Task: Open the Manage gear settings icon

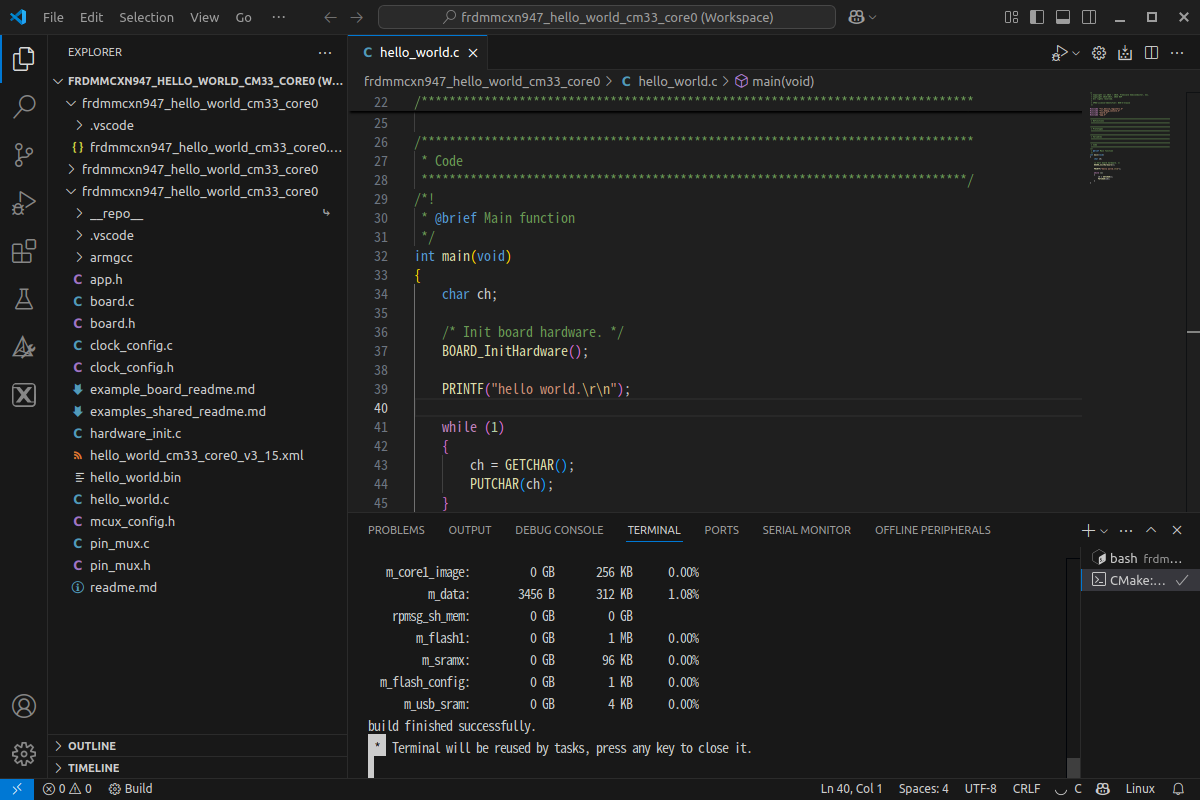Action: [x=23, y=753]
